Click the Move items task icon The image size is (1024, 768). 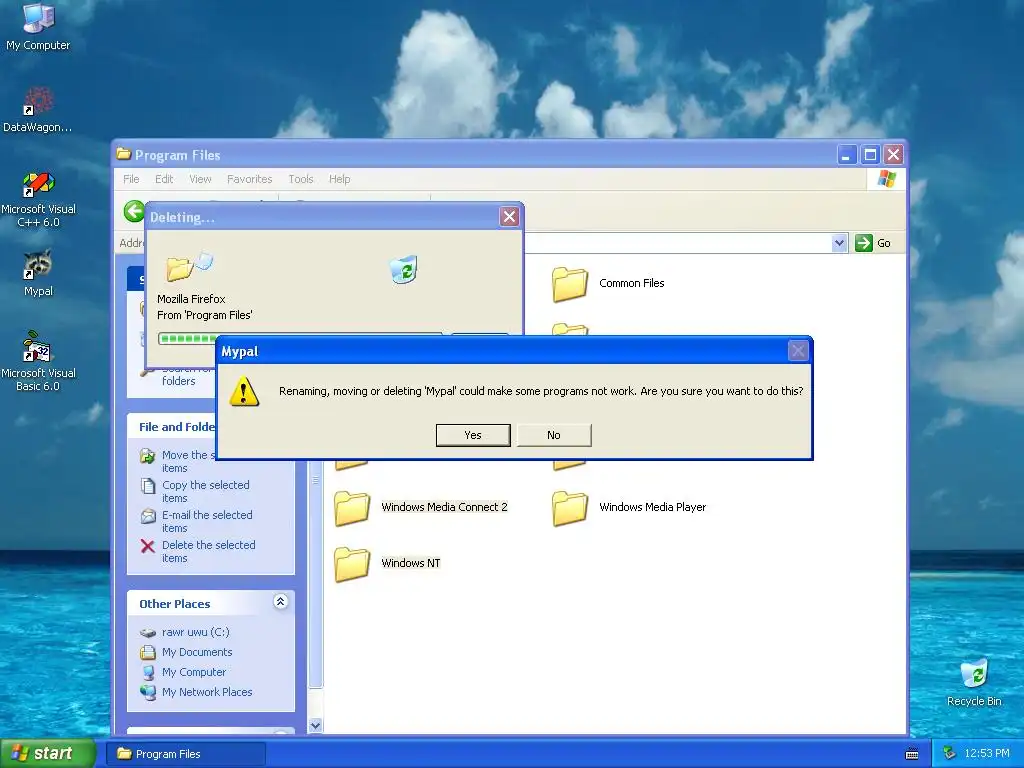pos(148,456)
